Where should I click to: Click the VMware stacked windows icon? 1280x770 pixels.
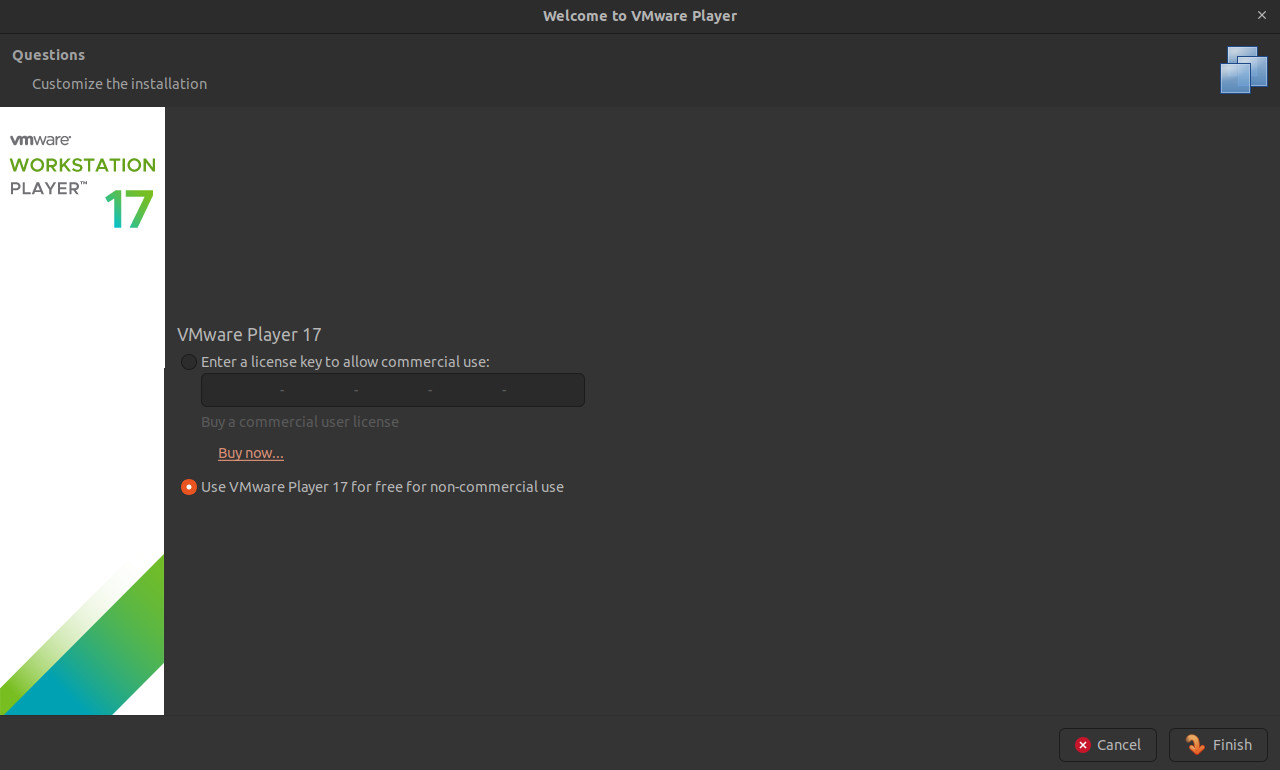click(x=1244, y=70)
